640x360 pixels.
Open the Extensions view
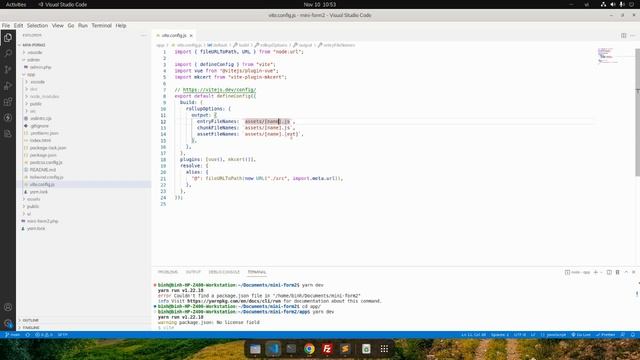[x=8, y=102]
